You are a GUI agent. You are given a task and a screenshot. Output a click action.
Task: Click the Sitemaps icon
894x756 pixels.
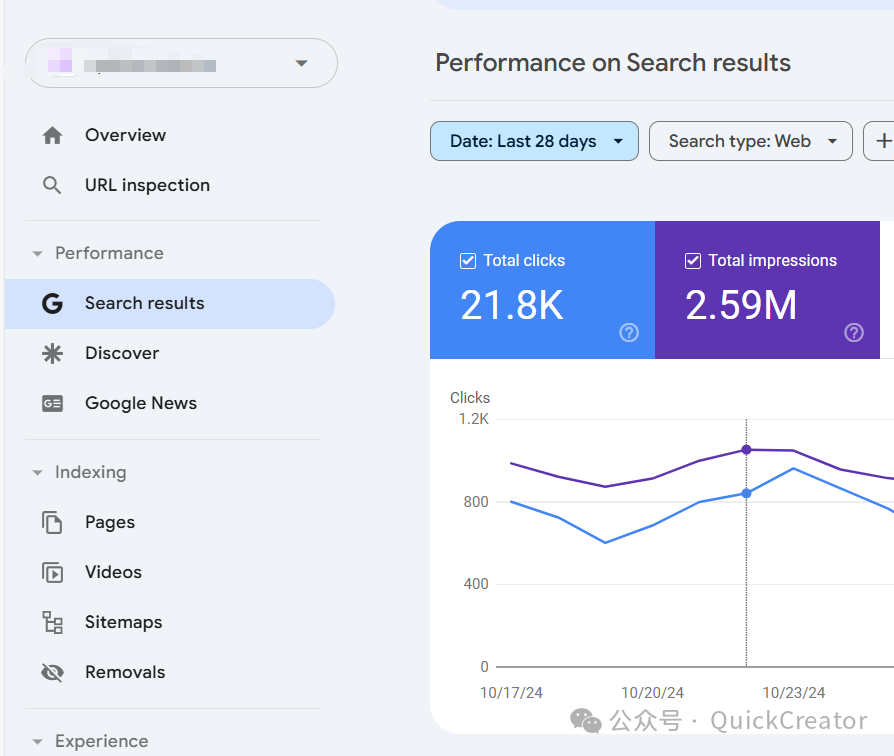click(x=53, y=623)
